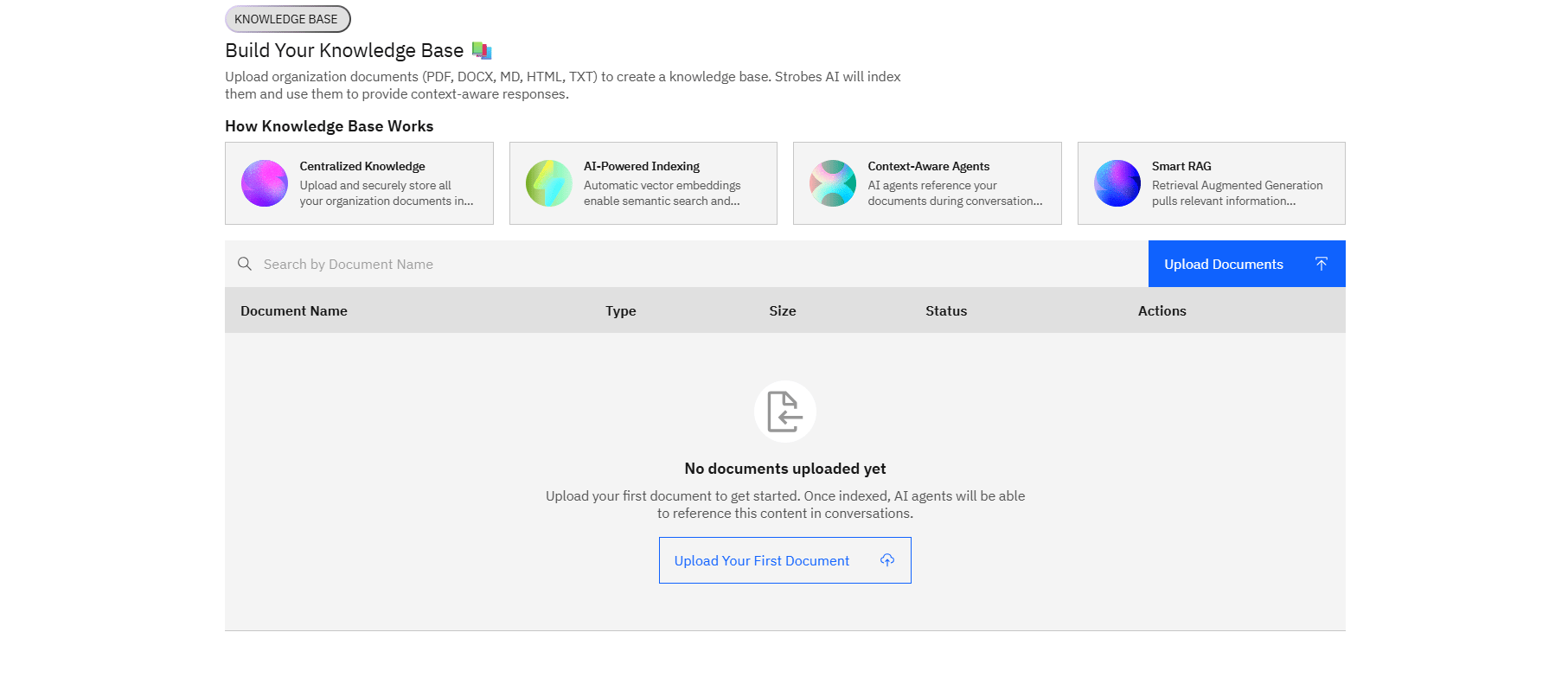
Task: Click Upload Your First Document button
Action: pos(785,560)
